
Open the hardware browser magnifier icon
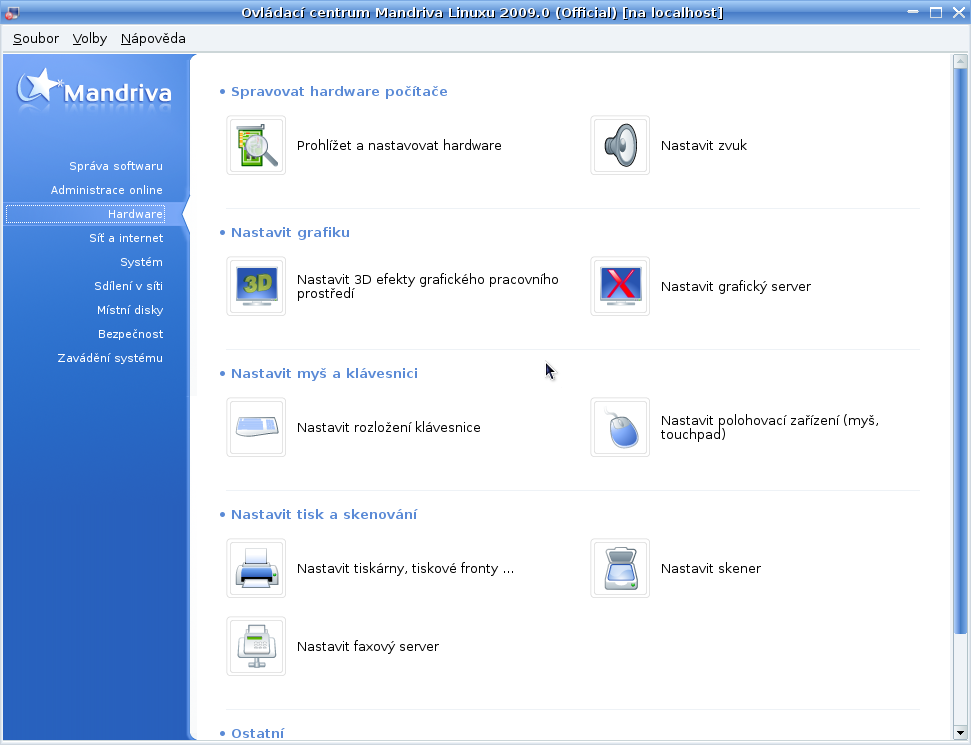click(x=256, y=146)
